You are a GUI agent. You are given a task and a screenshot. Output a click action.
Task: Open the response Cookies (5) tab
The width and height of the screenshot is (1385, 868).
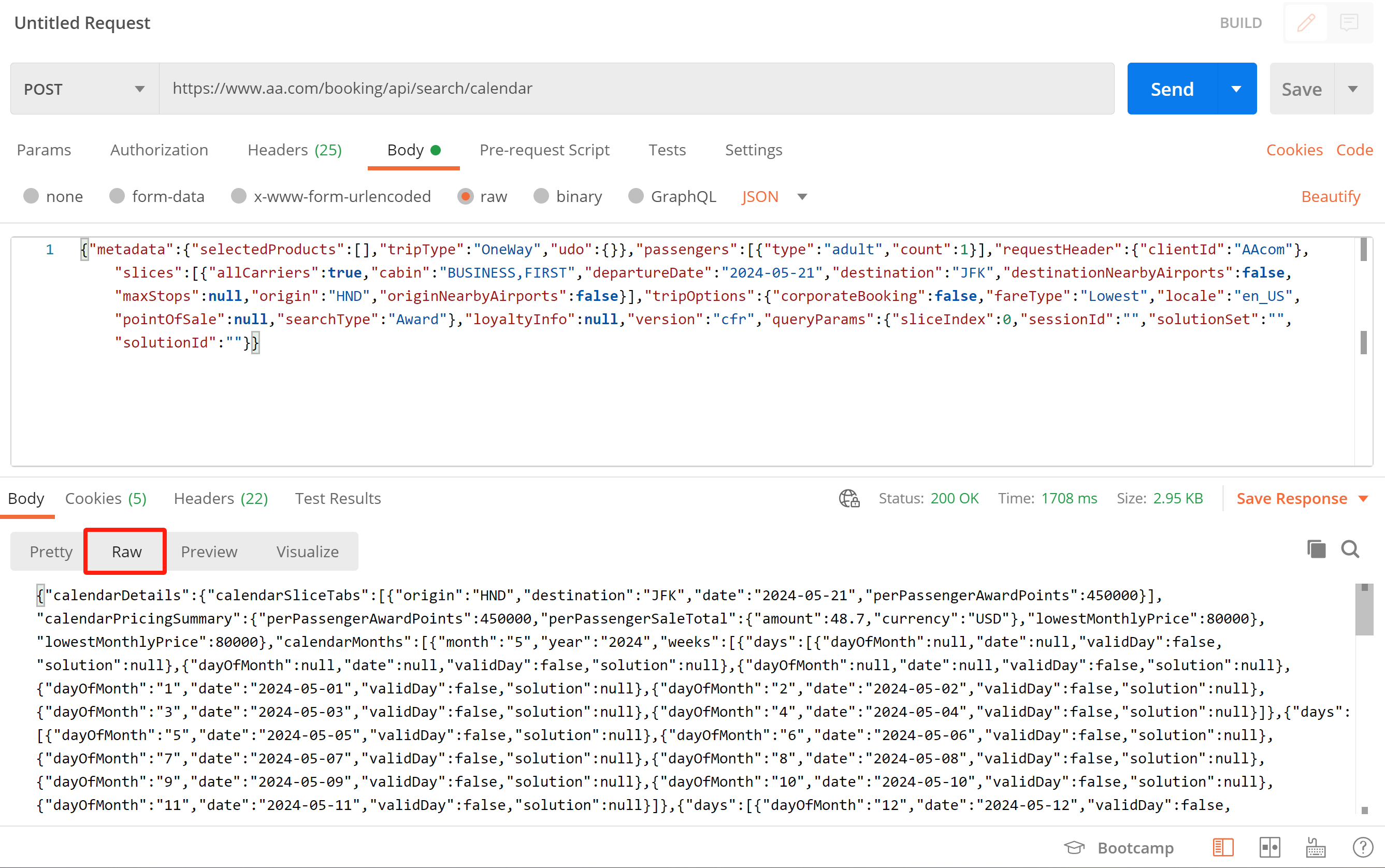pos(106,498)
